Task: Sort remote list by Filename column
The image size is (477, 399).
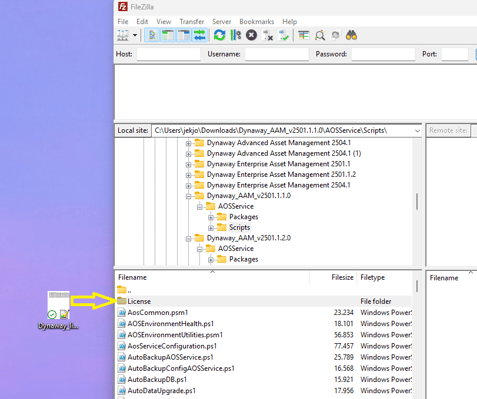Action: pos(452,278)
